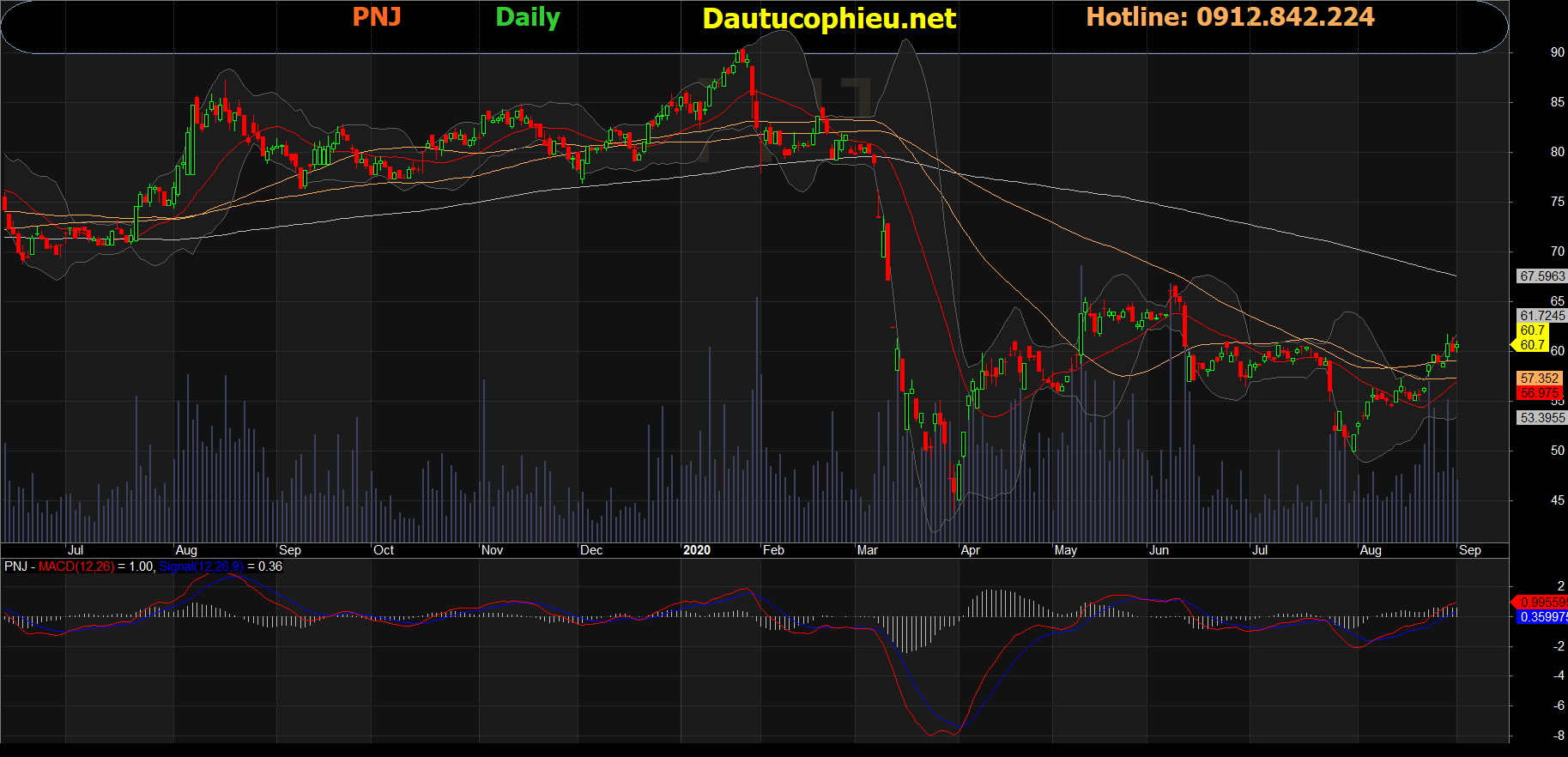1568x757 pixels.
Task: Click the Dec label on time axis
Action: (591, 550)
